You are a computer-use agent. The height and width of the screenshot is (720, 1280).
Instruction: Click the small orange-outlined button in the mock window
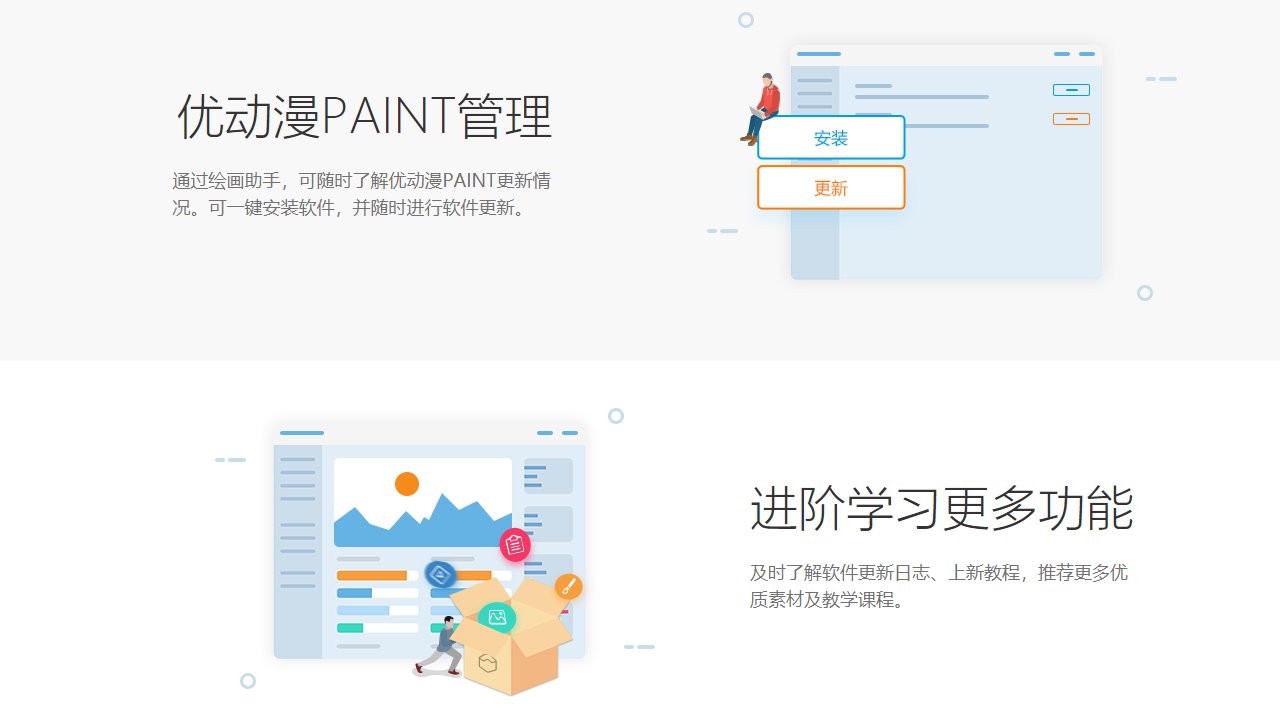point(1071,119)
